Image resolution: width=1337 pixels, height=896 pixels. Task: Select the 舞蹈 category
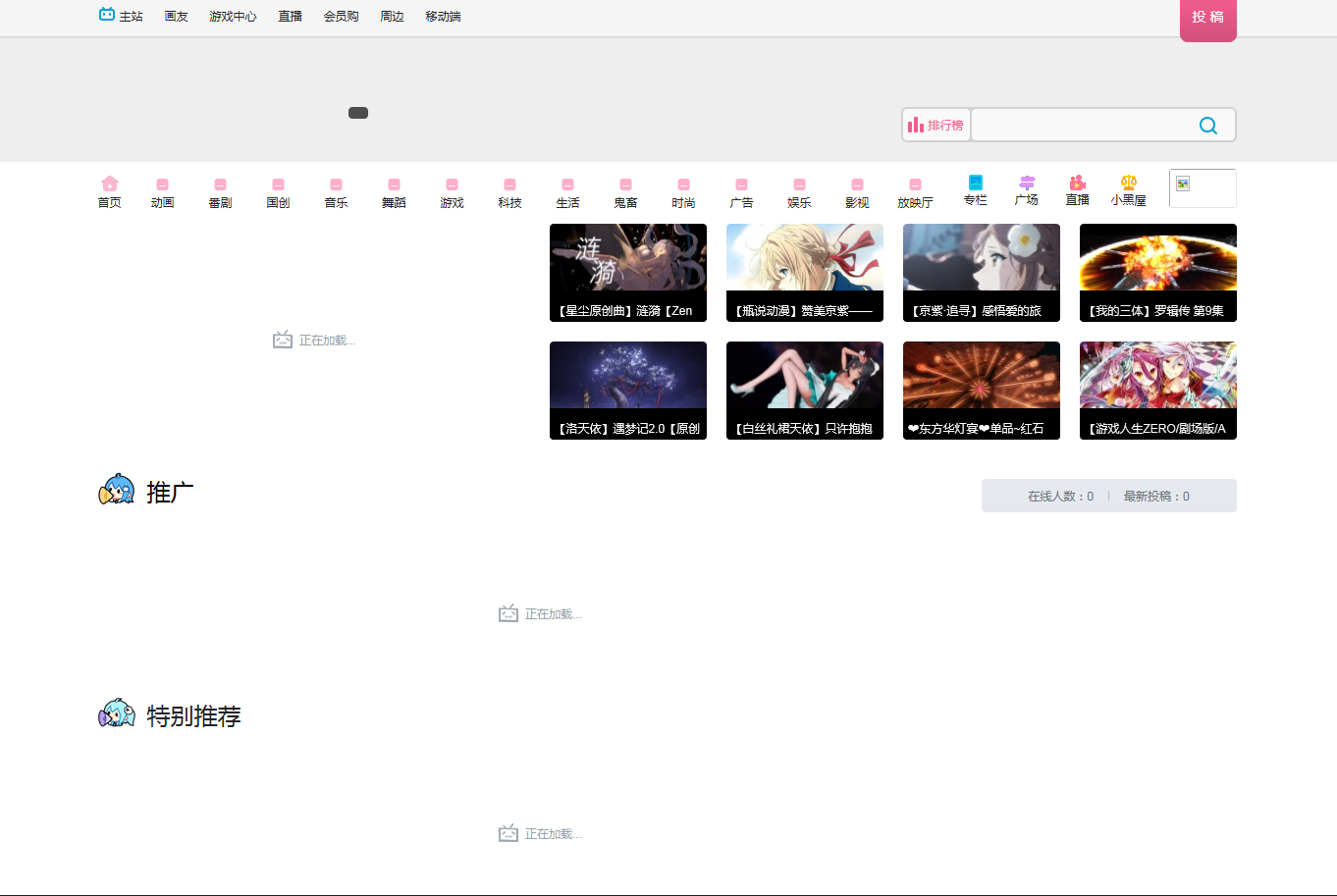(x=395, y=193)
